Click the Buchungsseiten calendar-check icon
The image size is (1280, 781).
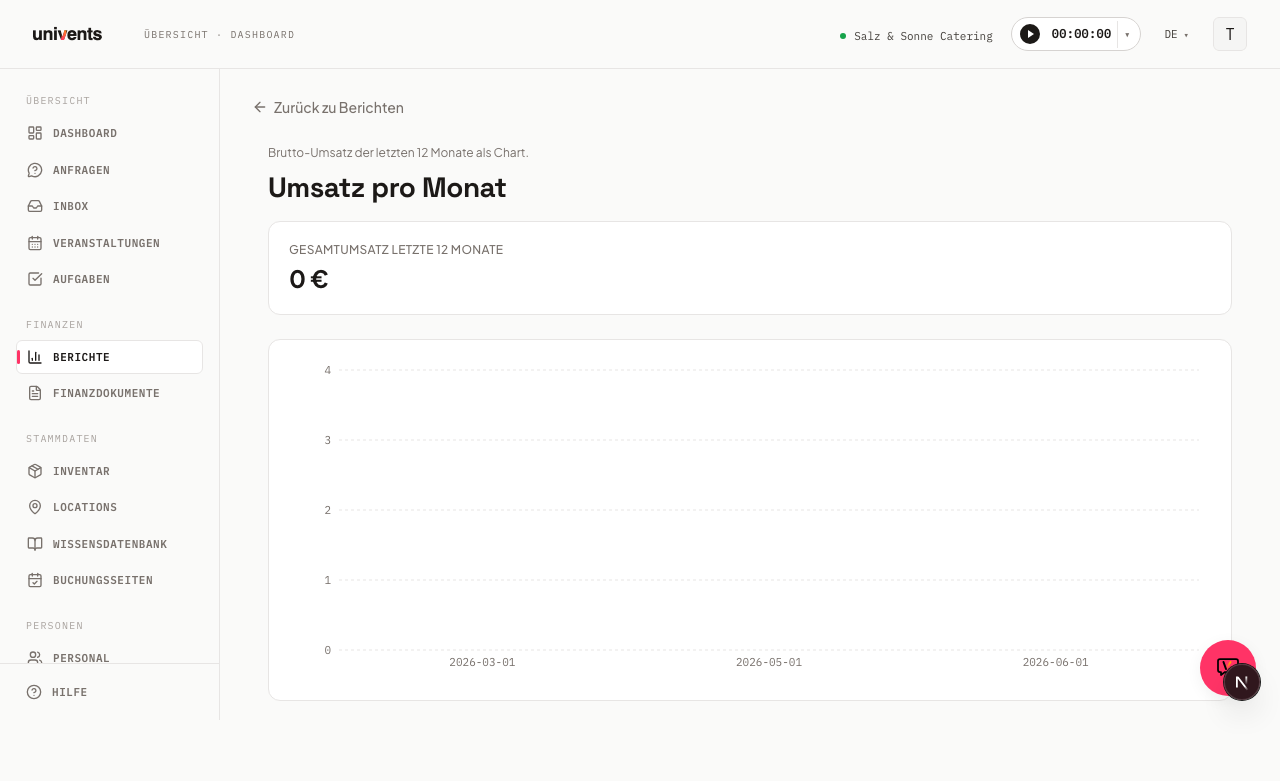click(x=35, y=580)
